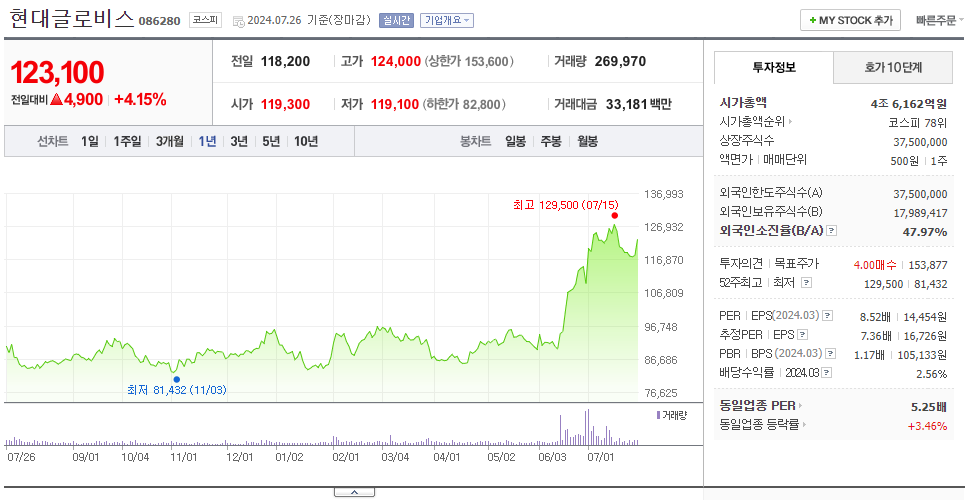
Task: Click the 현대글로비스 stock name heading
Action: coord(72,19)
